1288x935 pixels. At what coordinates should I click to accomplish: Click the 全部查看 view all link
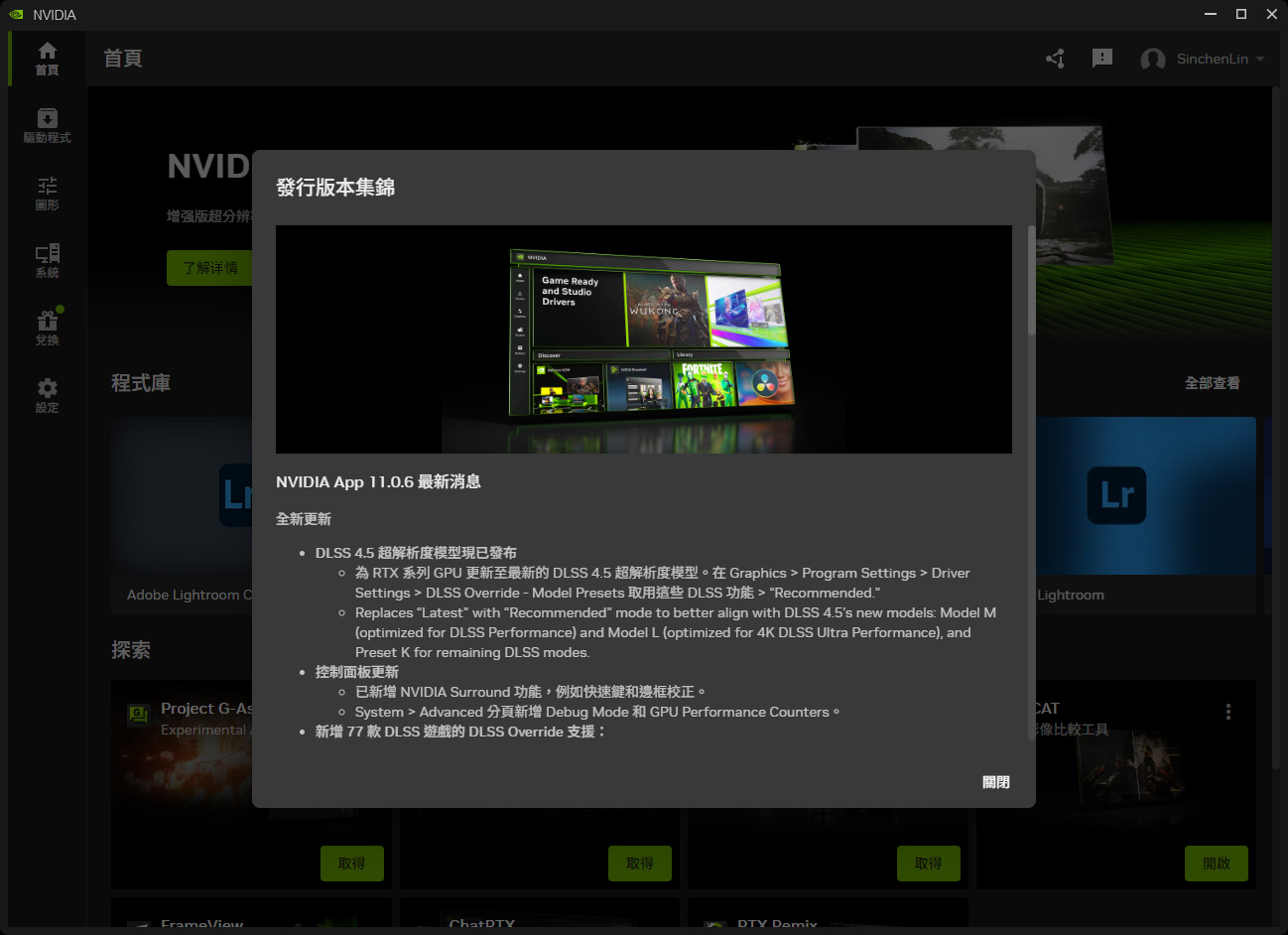point(1212,383)
